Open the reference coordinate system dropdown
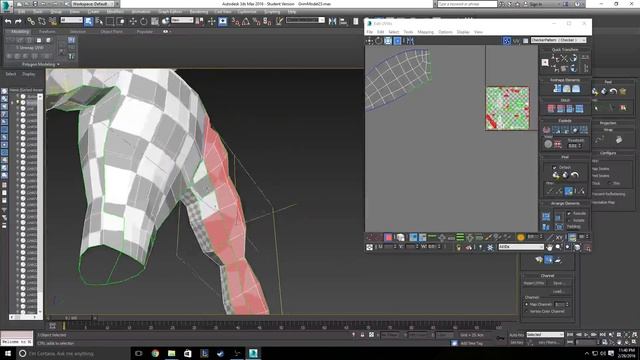This screenshot has width=640, height=360. [x=182, y=20]
